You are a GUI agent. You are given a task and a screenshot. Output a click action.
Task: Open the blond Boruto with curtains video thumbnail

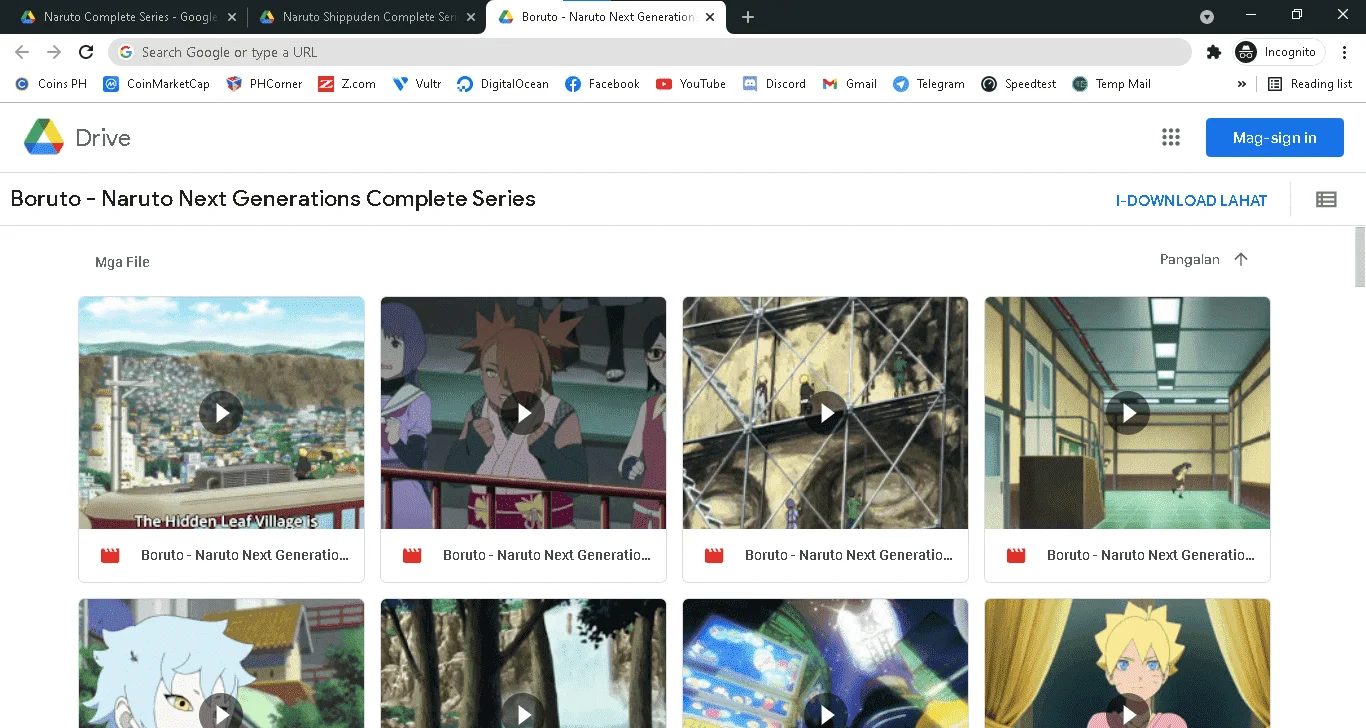1127,663
